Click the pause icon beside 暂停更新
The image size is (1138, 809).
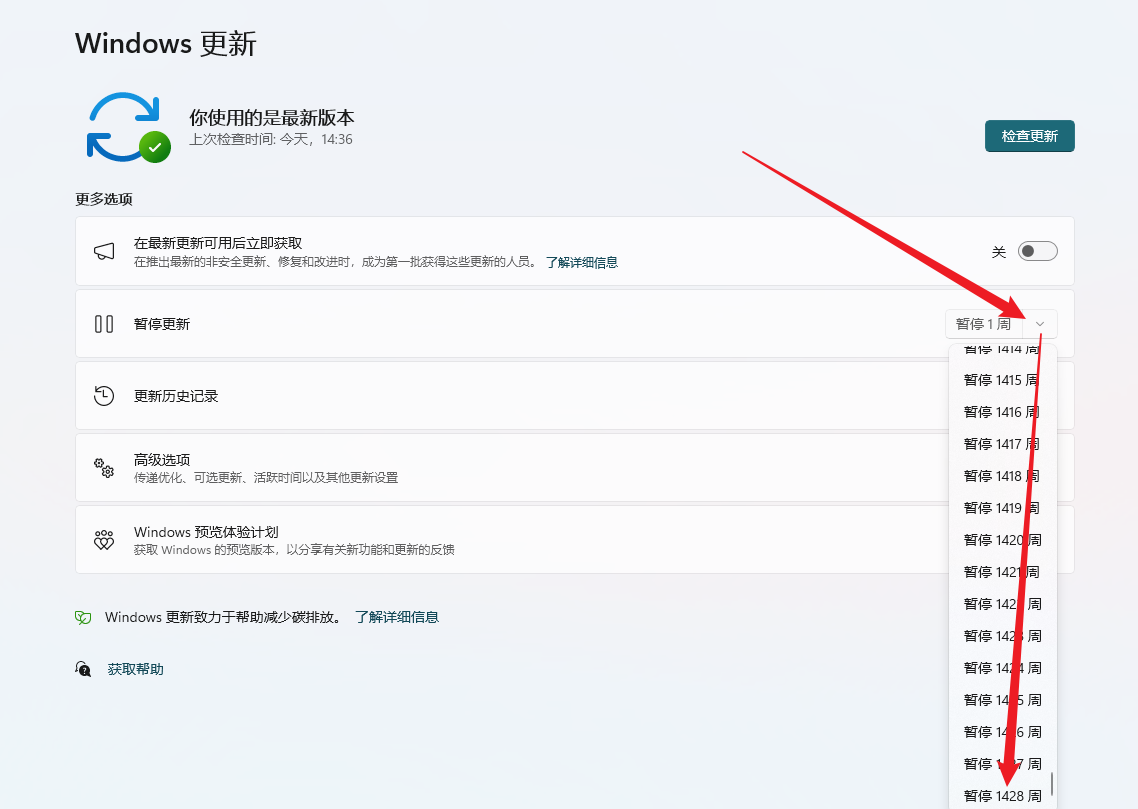tap(104, 324)
